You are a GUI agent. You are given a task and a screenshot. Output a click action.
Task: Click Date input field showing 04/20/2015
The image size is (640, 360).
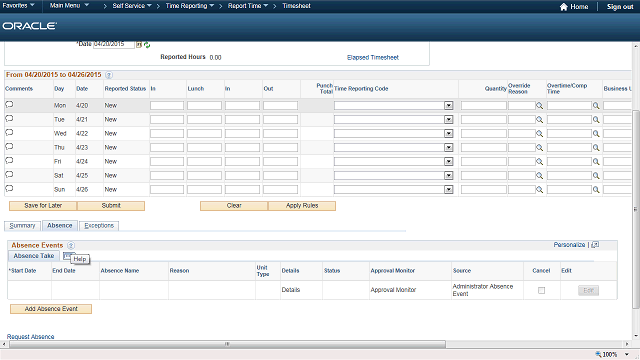[114, 44]
